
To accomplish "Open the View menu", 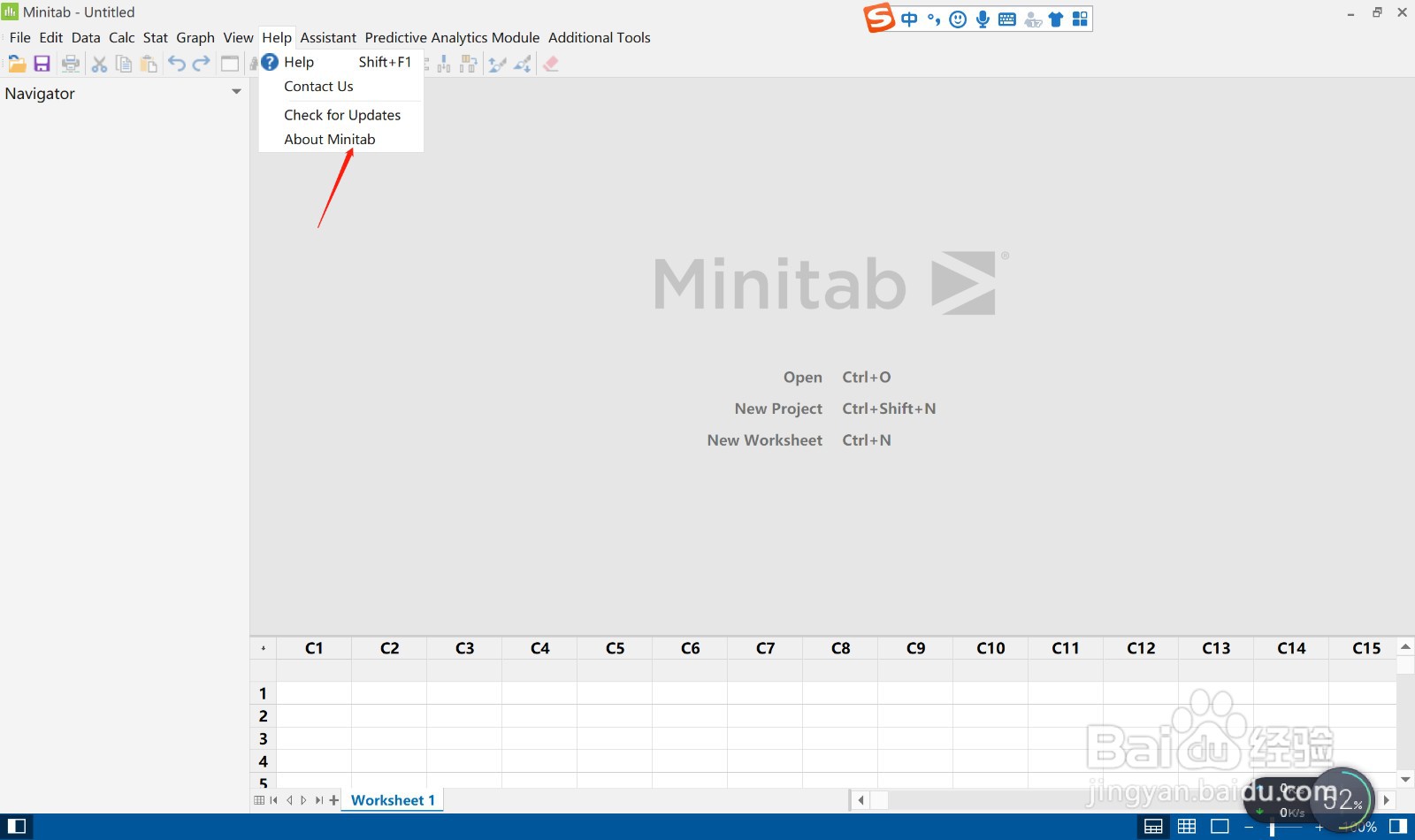I will point(238,37).
